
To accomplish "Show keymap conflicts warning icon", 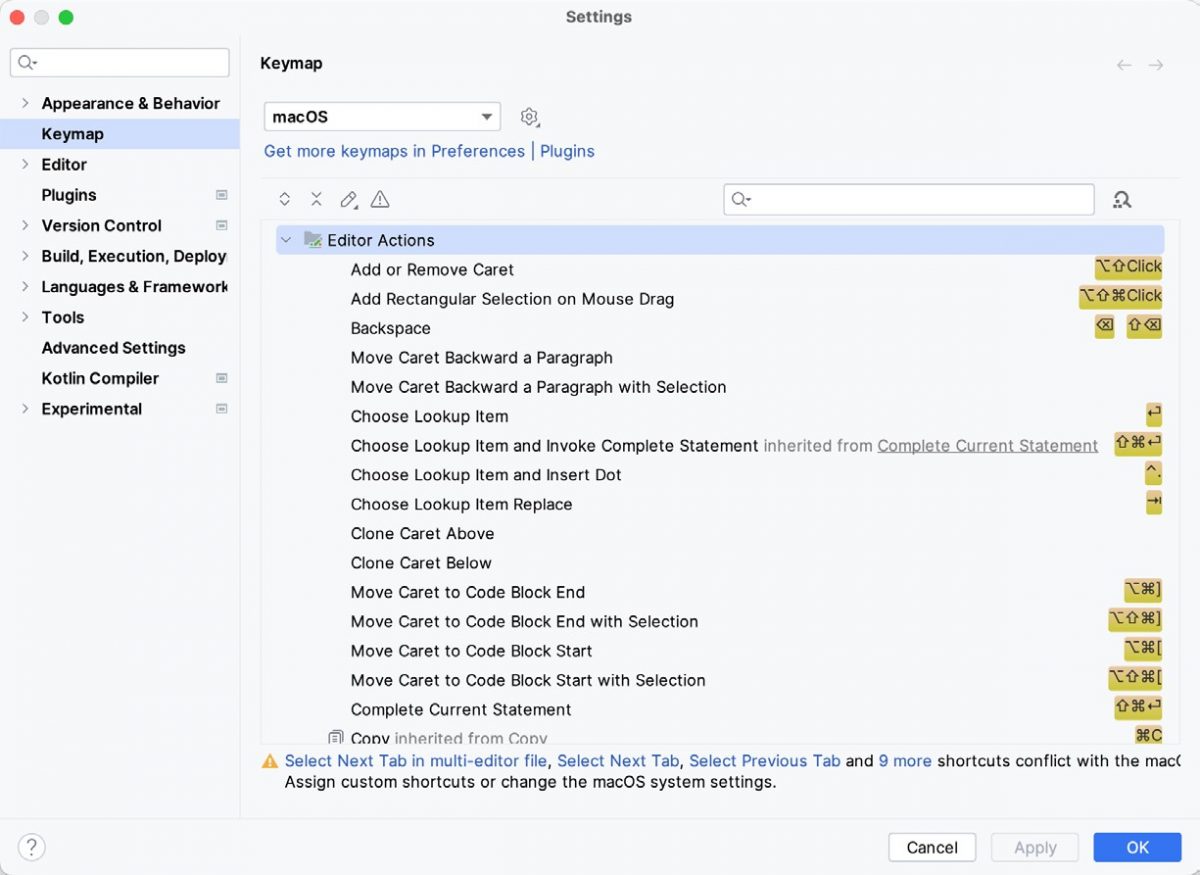I will click(x=379, y=198).
